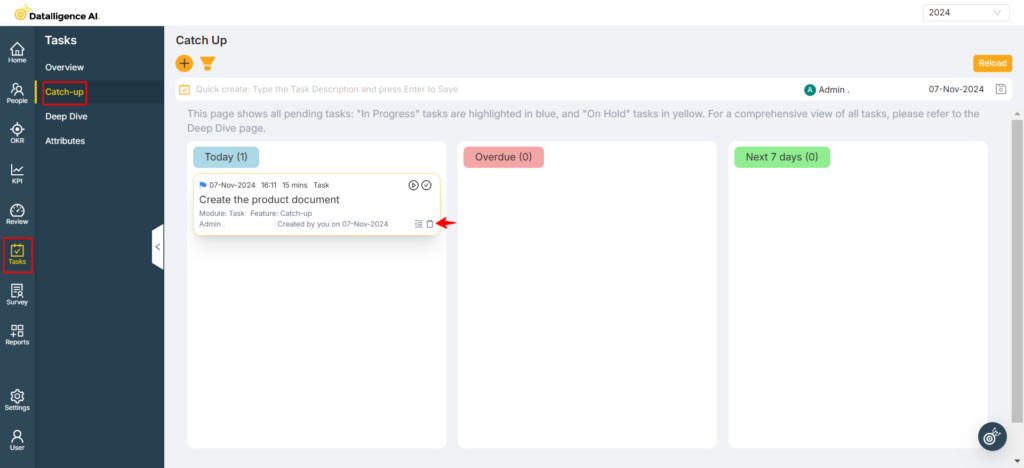The image size is (1024, 468).
Task: Add new task with plus icon
Action: 184,63
